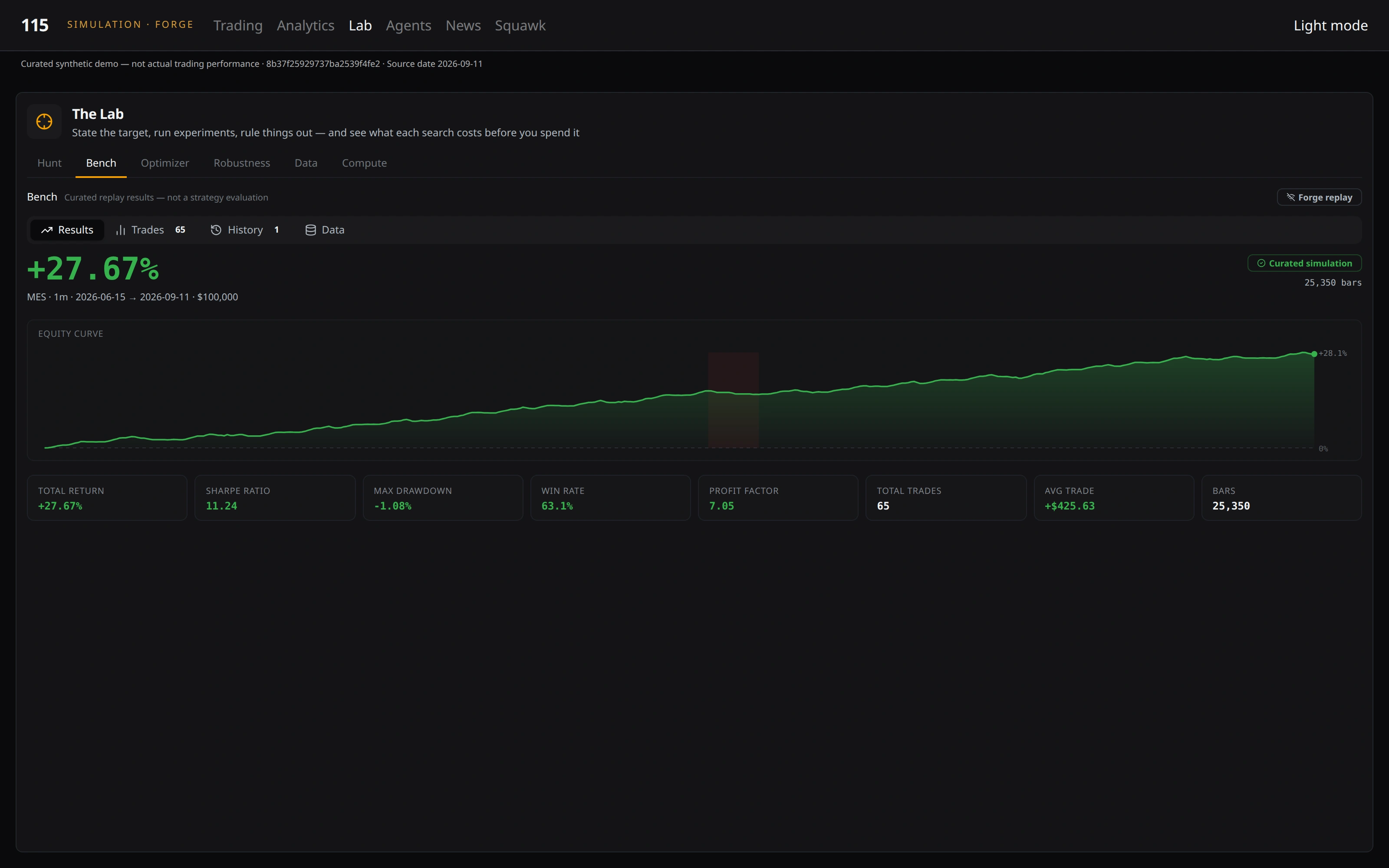Screen dimensions: 1389x868
Task: Click the Data database icon
Action: tap(310, 230)
